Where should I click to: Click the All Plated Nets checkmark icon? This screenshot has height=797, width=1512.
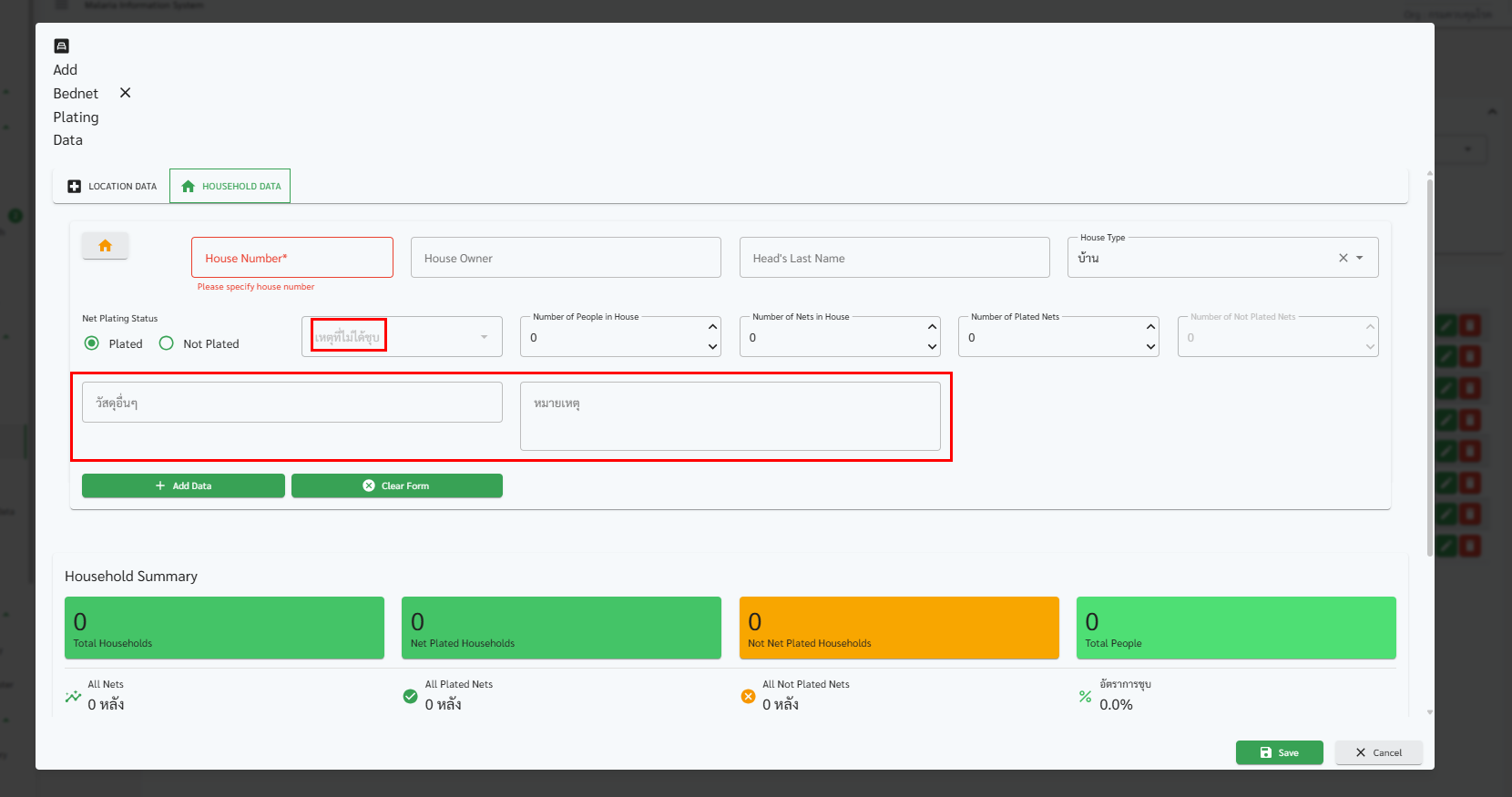[x=411, y=697]
